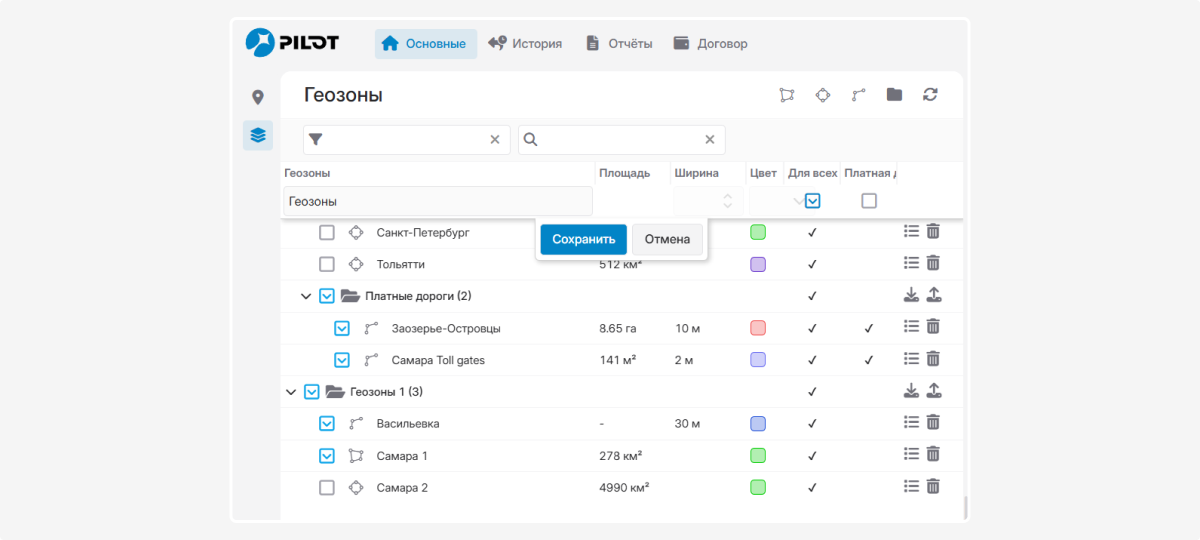The height and width of the screenshot is (540, 1200).
Task: Click the Тольятти purple color swatch
Action: pos(758,264)
